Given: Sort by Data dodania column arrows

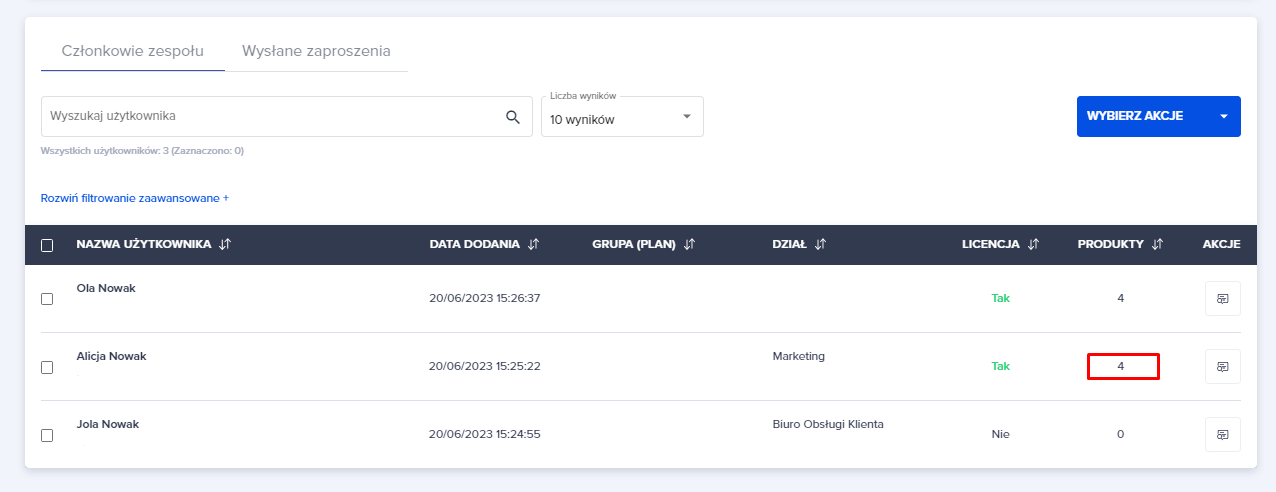Looking at the screenshot, I should pyautogui.click(x=533, y=244).
